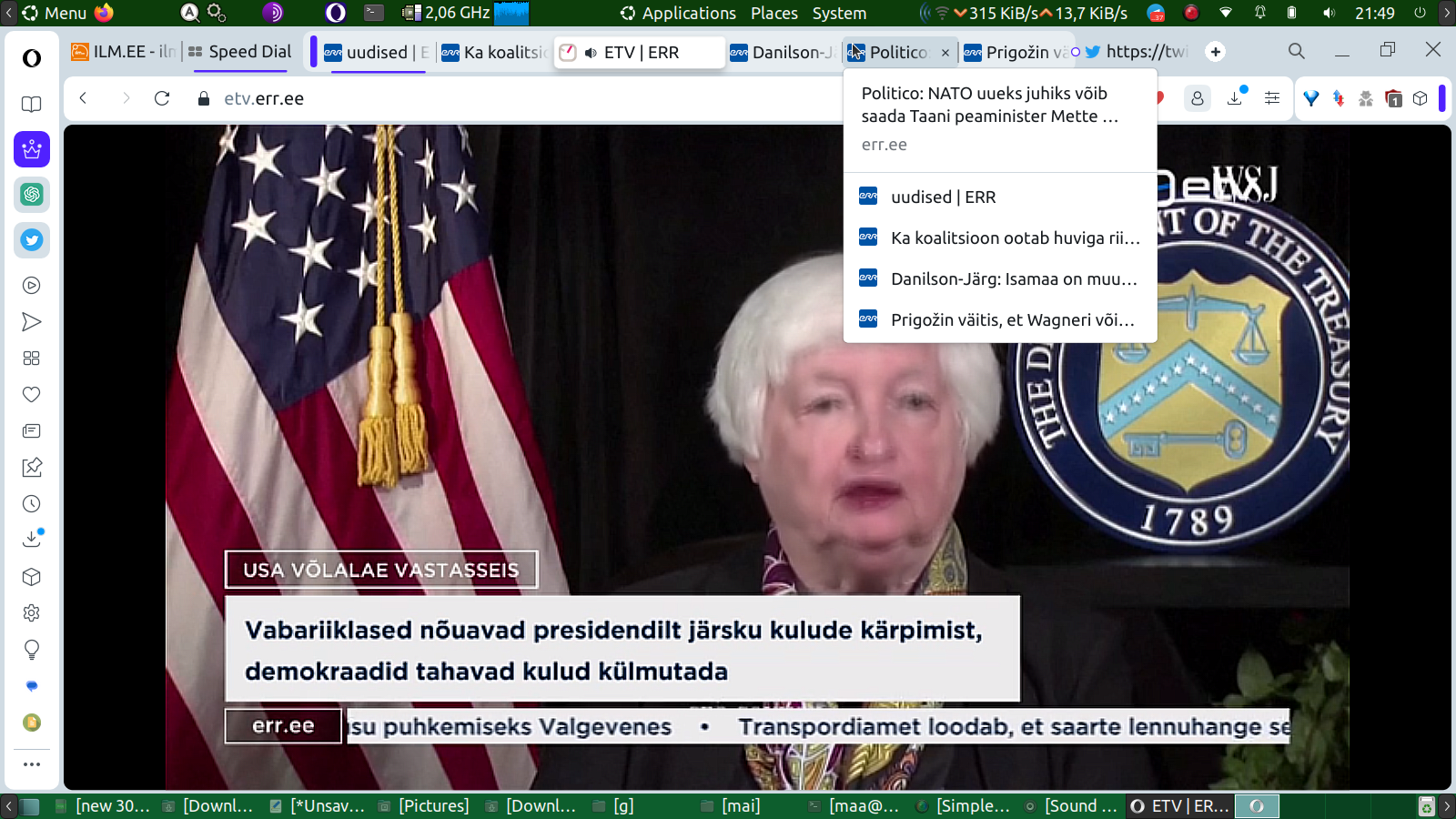View site security lock information
The height and width of the screenshot is (819, 1456).
click(x=204, y=98)
